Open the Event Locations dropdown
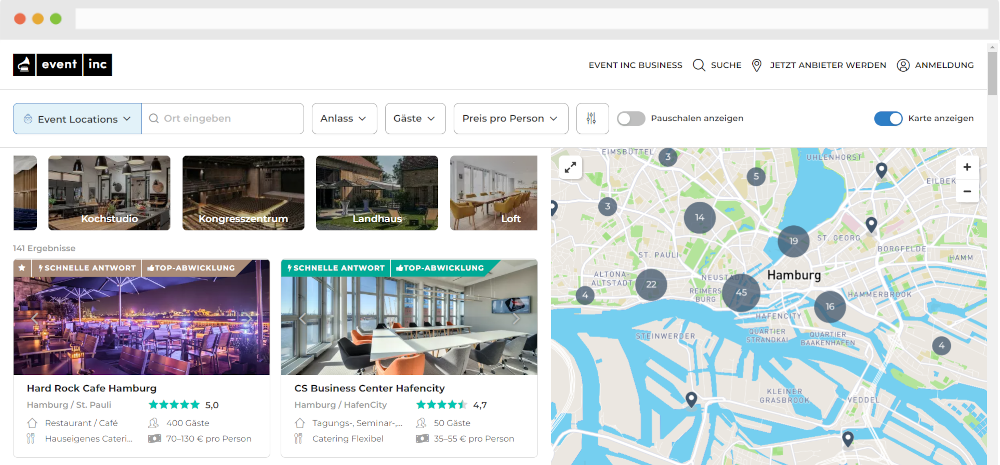1000x465 pixels. coord(77,119)
